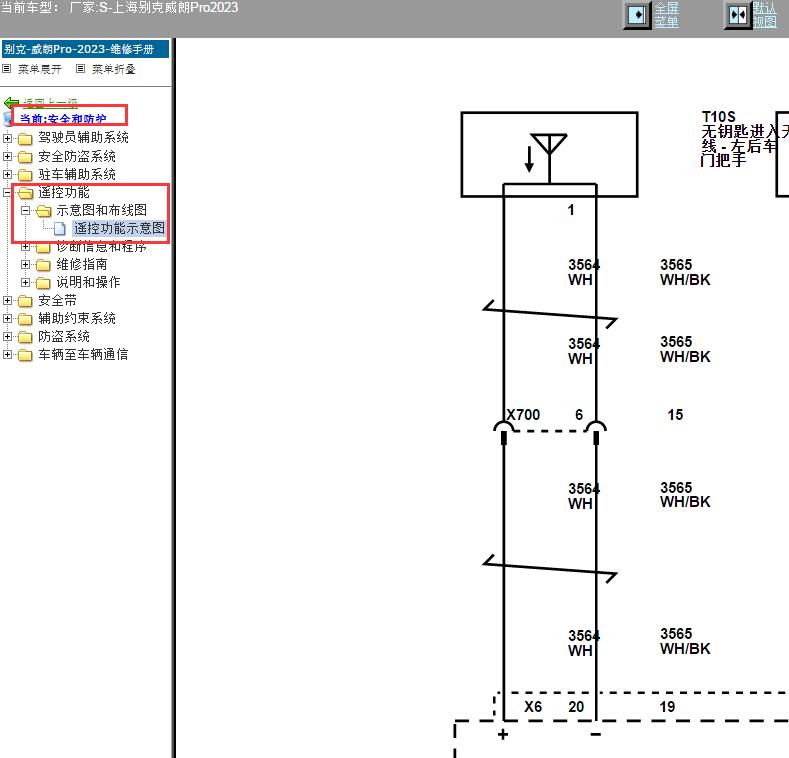Select the 遥控功能 tree label
Screen dimensions: 789x758
(64, 192)
